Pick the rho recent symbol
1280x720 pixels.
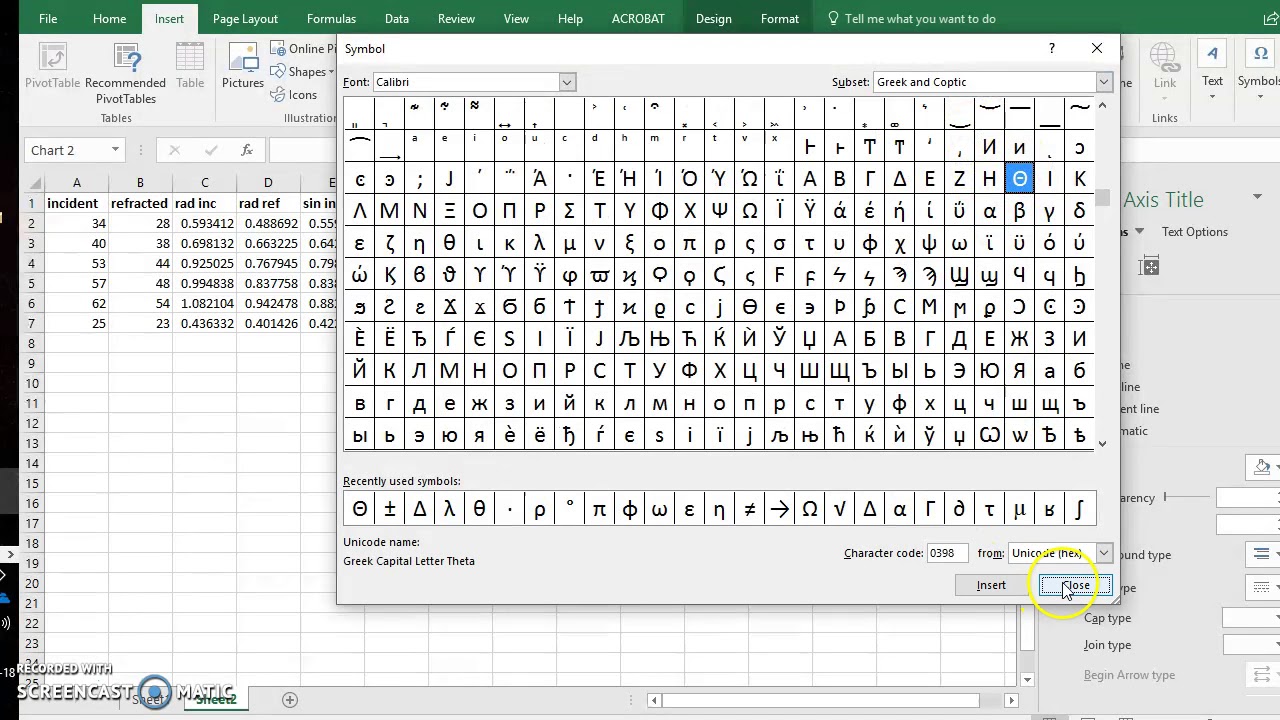click(x=539, y=509)
